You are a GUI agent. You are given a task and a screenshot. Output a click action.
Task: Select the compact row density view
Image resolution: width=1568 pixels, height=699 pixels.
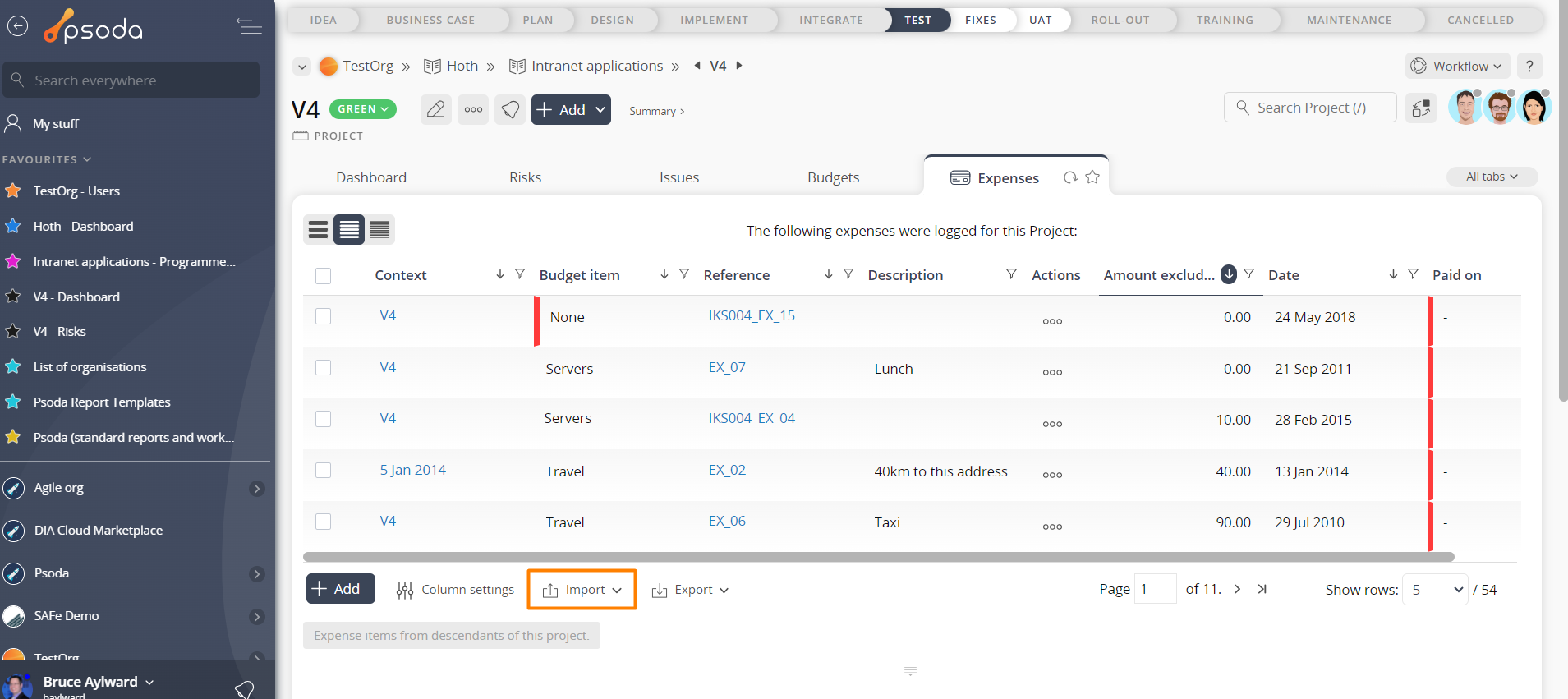tap(379, 230)
